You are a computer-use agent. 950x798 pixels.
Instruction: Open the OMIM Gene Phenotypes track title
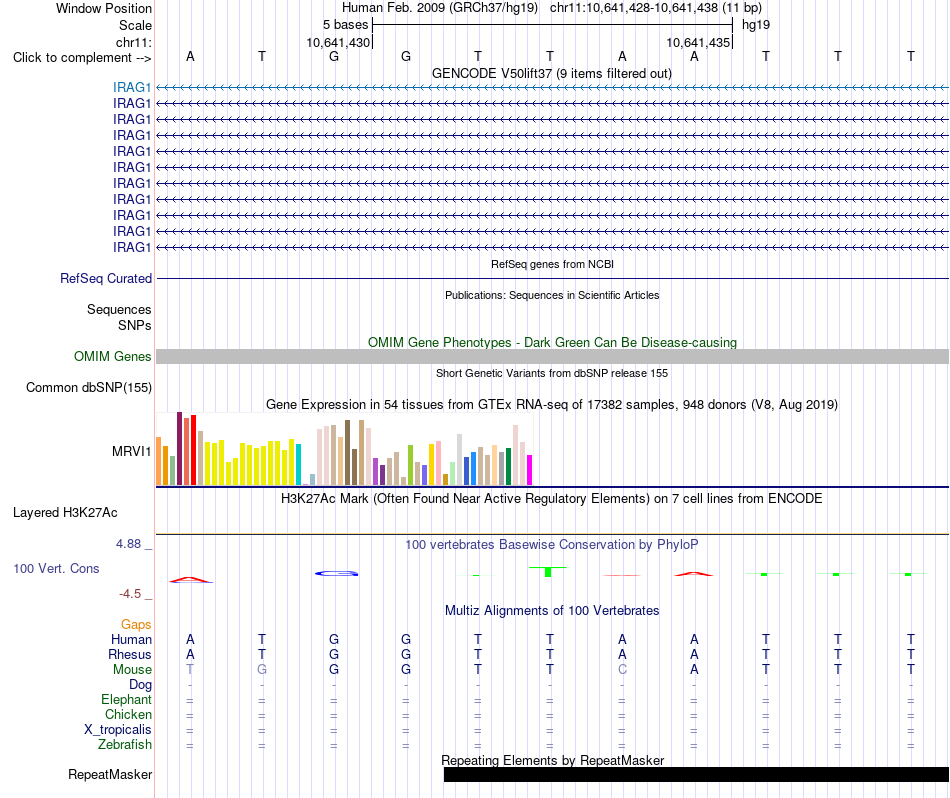click(x=552, y=342)
